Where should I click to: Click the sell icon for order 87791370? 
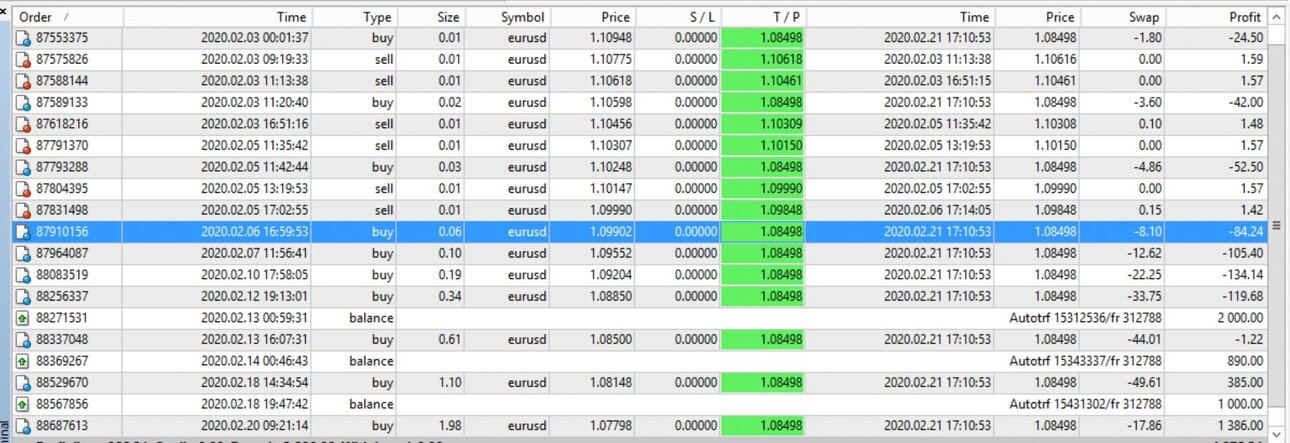23,146
